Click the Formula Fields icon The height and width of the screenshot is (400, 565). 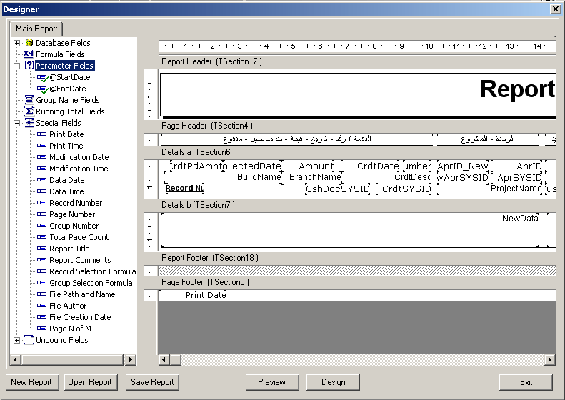click(28, 54)
